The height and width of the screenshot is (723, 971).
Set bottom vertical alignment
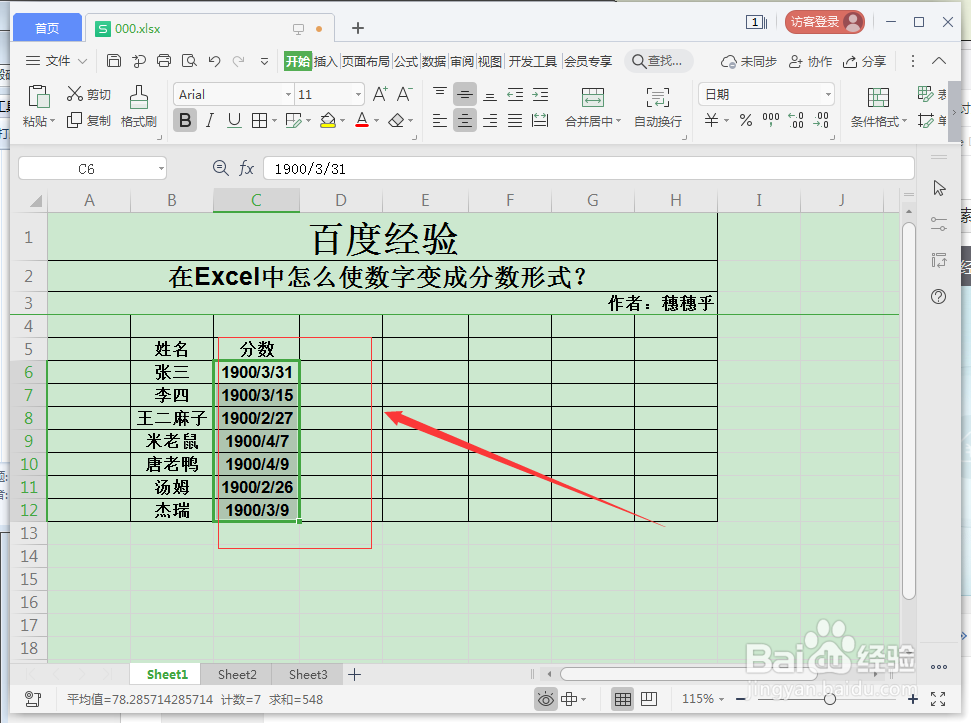point(490,95)
